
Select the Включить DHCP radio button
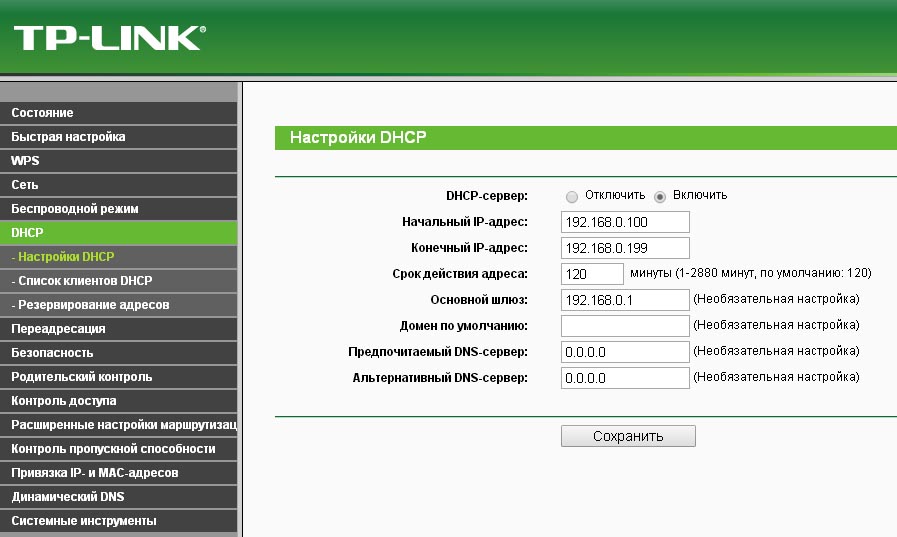click(660, 196)
